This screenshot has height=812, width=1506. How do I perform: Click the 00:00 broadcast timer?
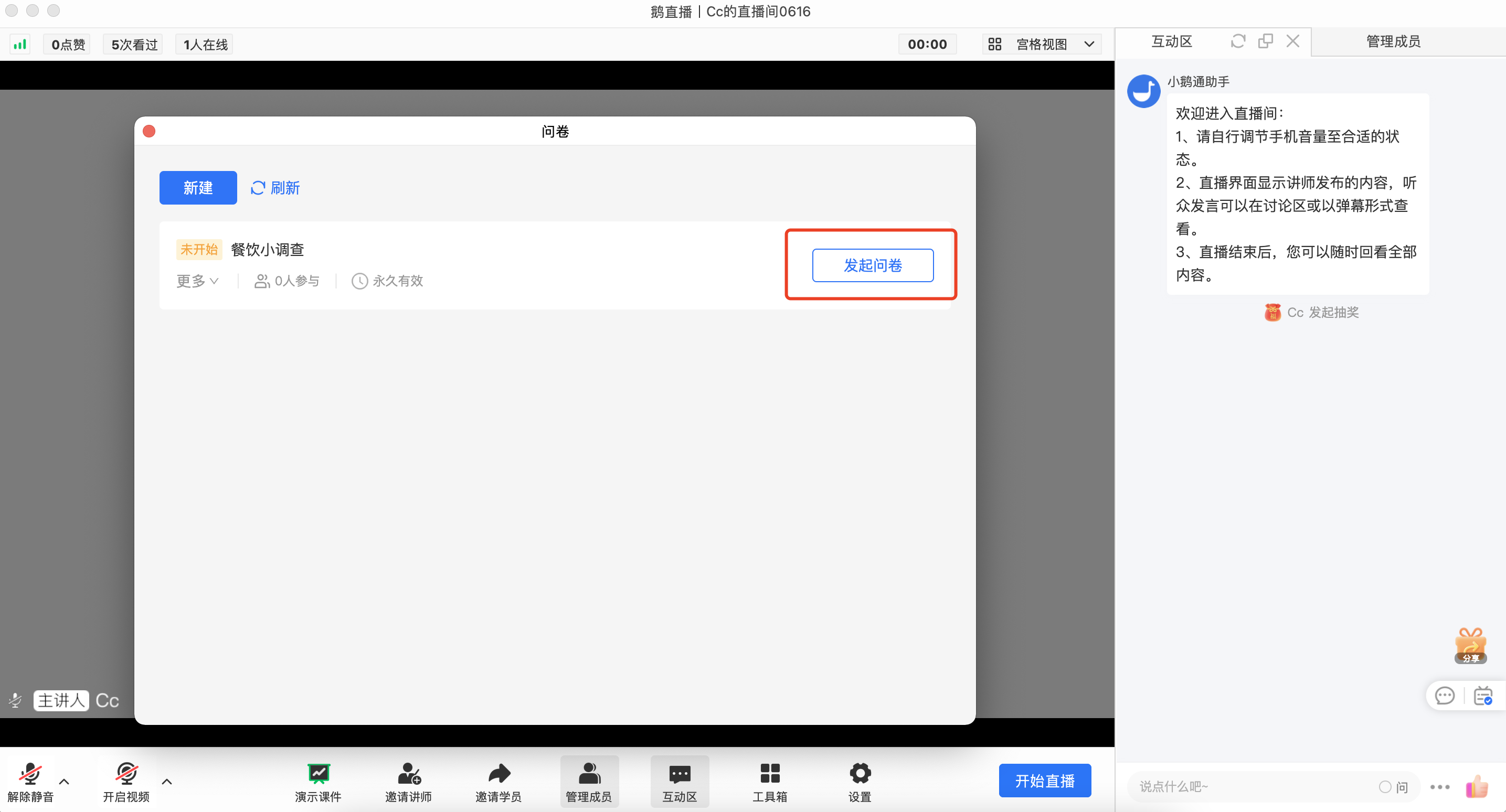point(927,45)
